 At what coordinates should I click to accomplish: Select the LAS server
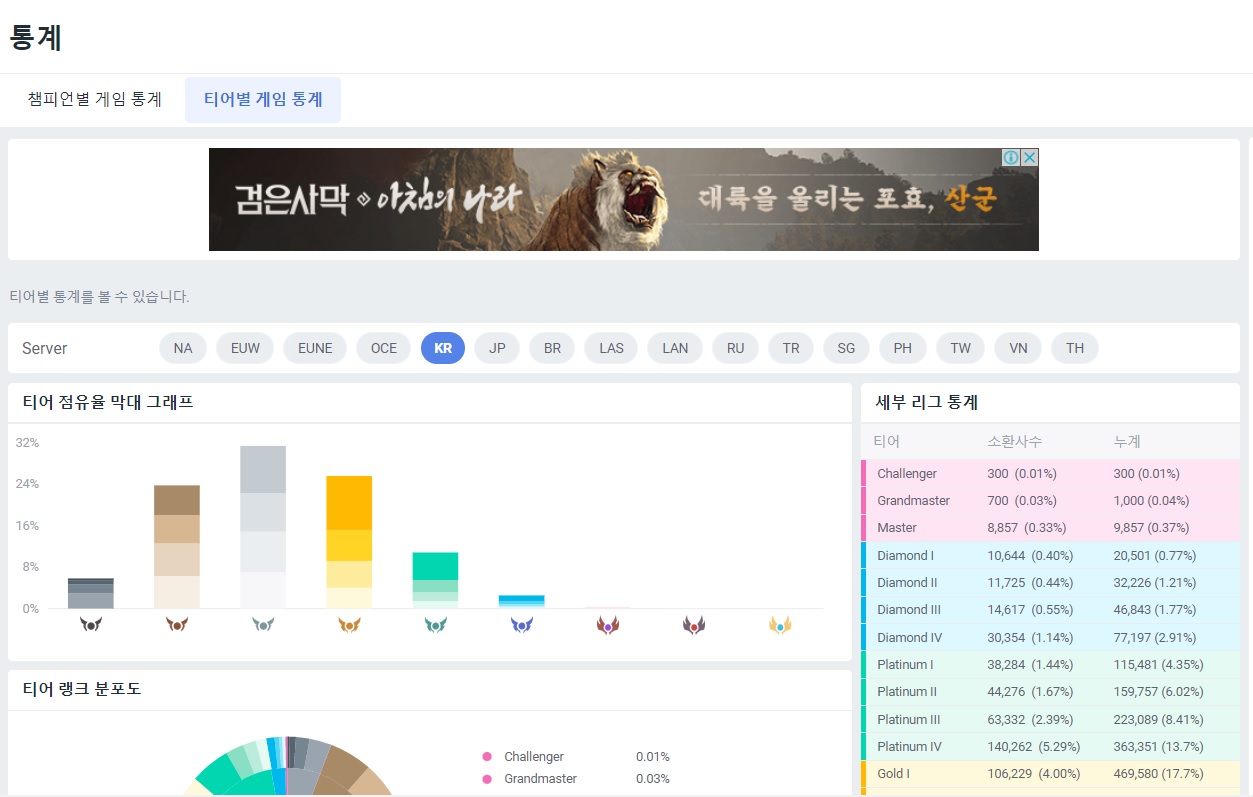pos(611,348)
